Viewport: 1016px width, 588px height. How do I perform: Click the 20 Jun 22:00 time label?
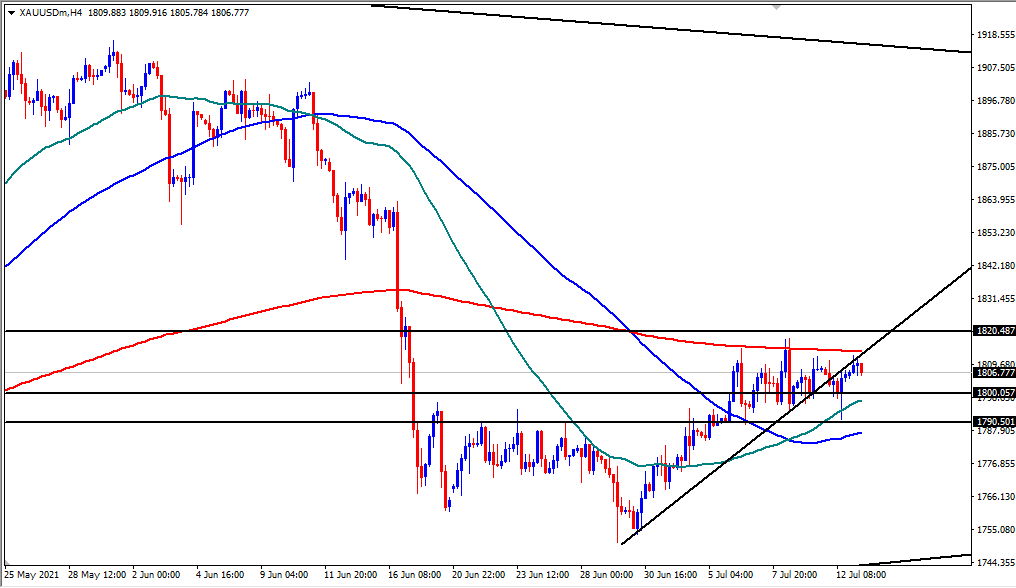(479, 574)
